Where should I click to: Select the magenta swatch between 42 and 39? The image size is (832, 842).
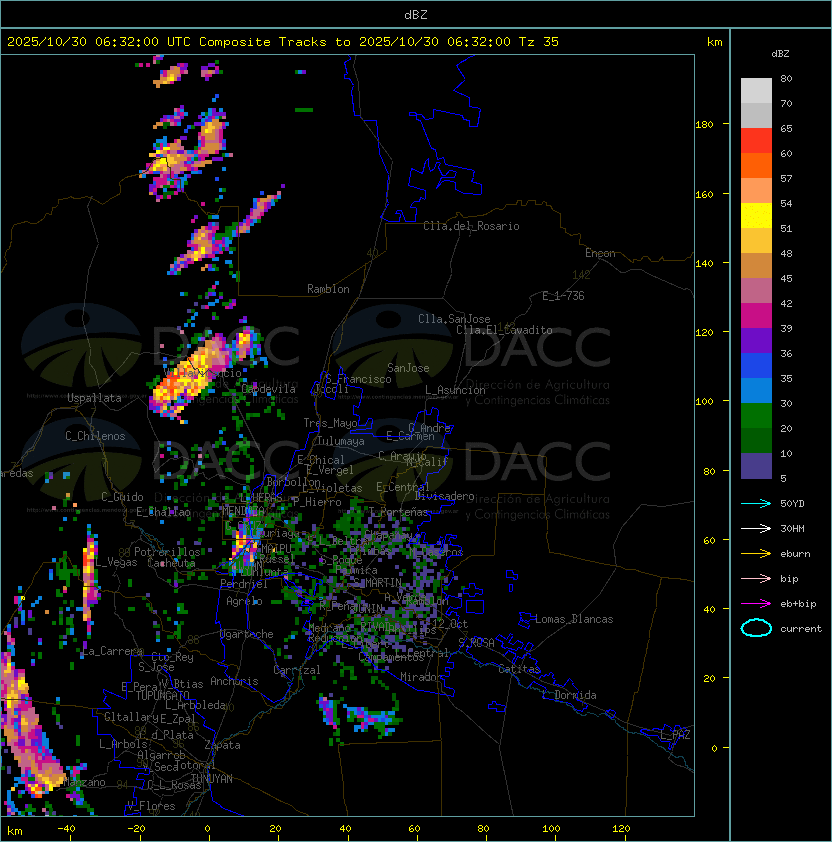756,316
